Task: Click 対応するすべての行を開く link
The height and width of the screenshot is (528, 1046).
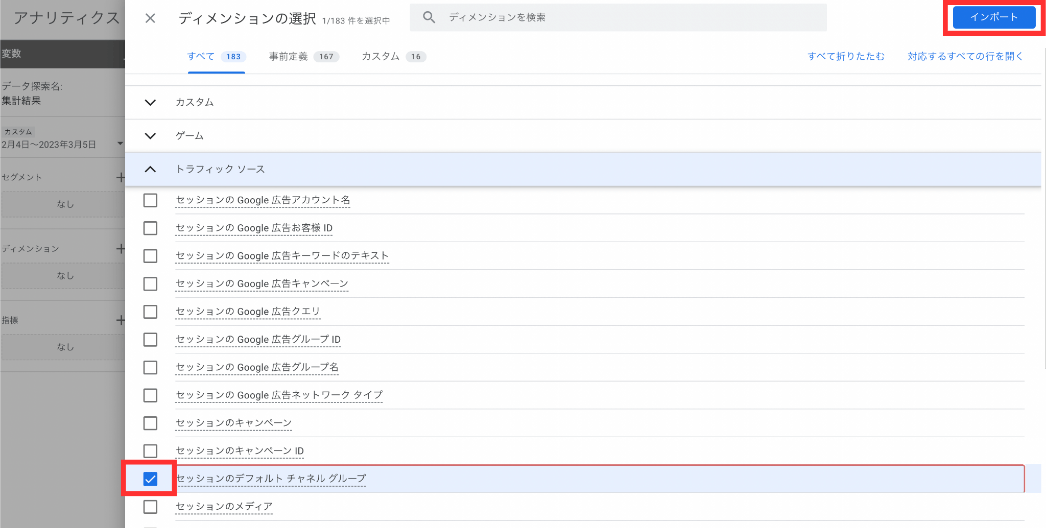Action: coord(965,57)
